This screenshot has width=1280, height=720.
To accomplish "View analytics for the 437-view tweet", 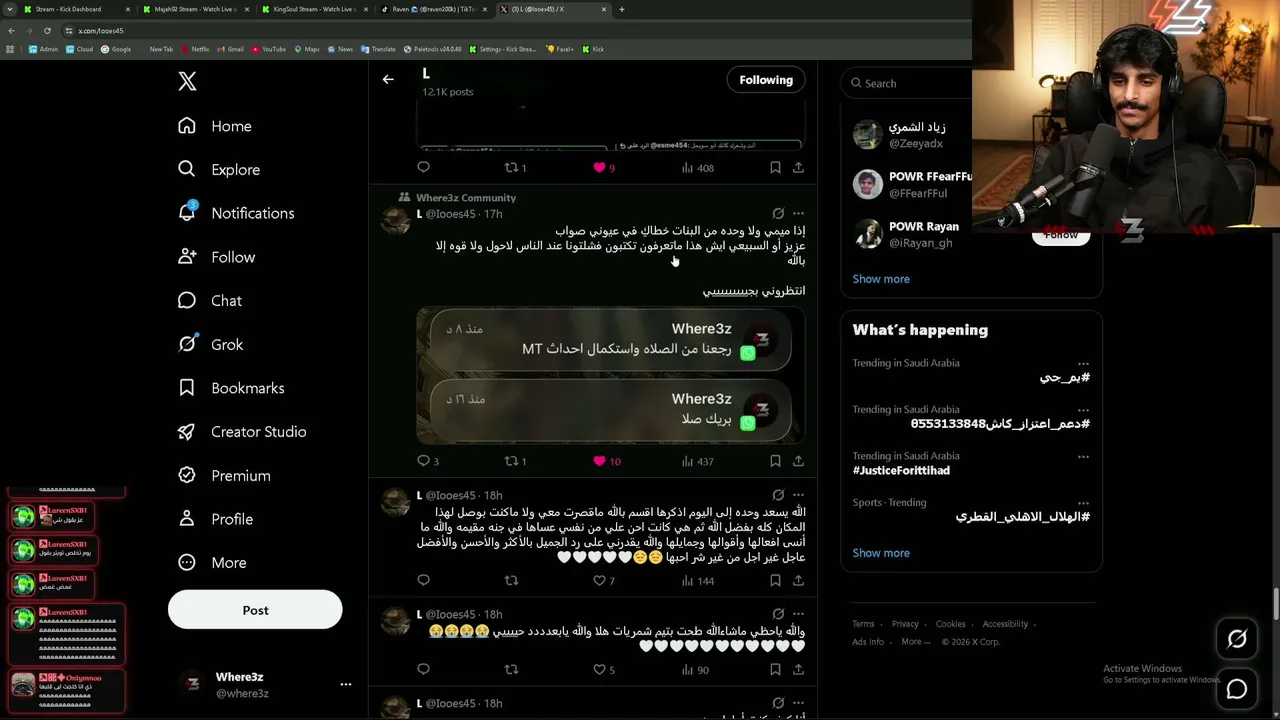I will pos(697,461).
